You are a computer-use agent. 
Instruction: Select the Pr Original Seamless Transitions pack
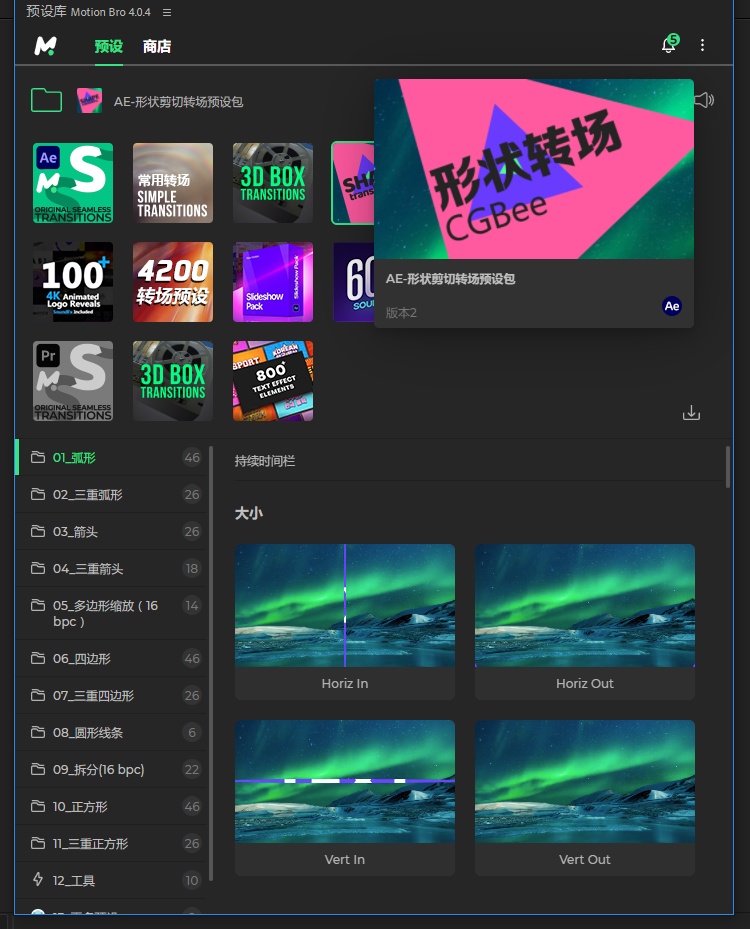(x=73, y=381)
